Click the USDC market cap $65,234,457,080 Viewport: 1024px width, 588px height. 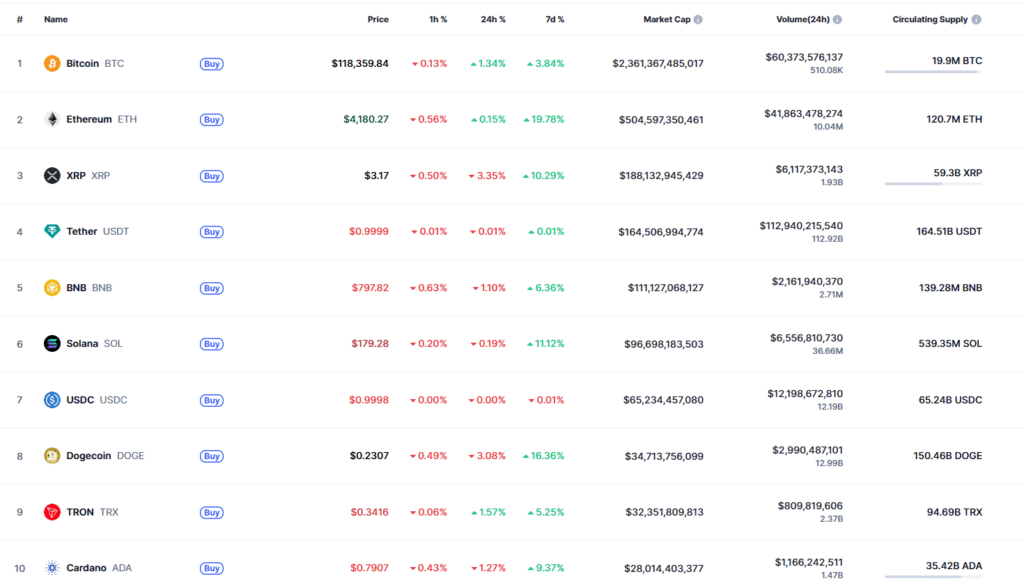(x=663, y=400)
